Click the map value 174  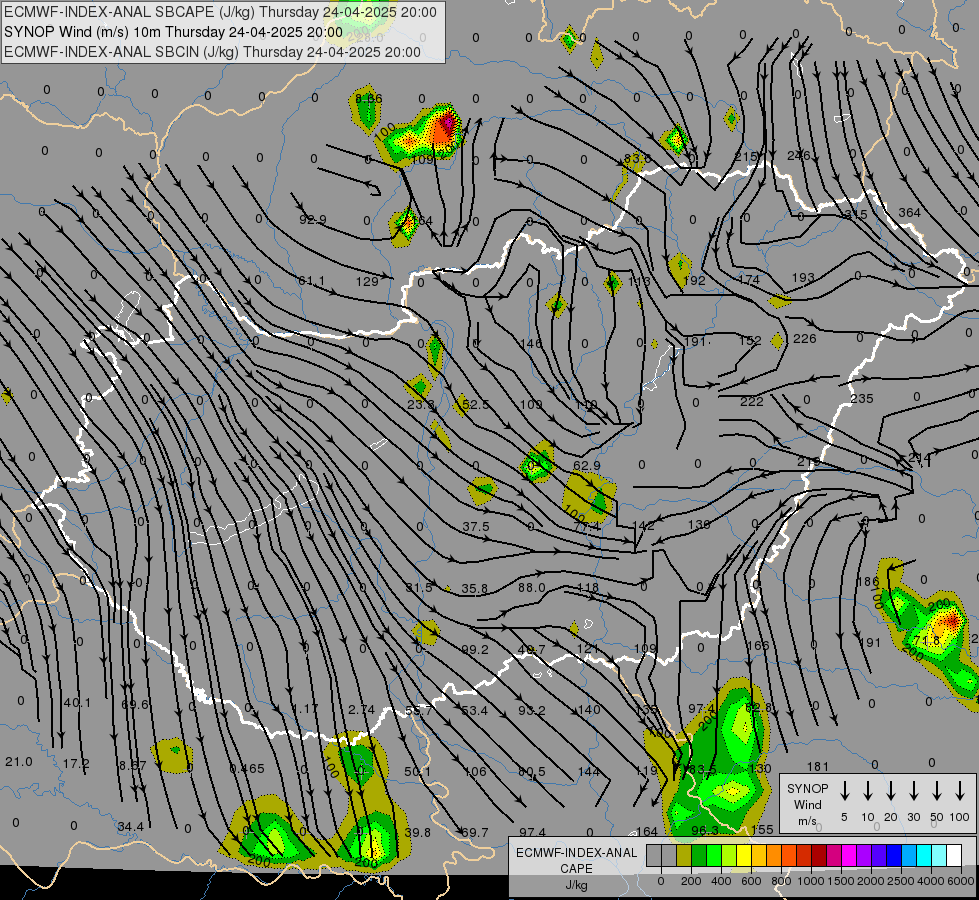[749, 279]
